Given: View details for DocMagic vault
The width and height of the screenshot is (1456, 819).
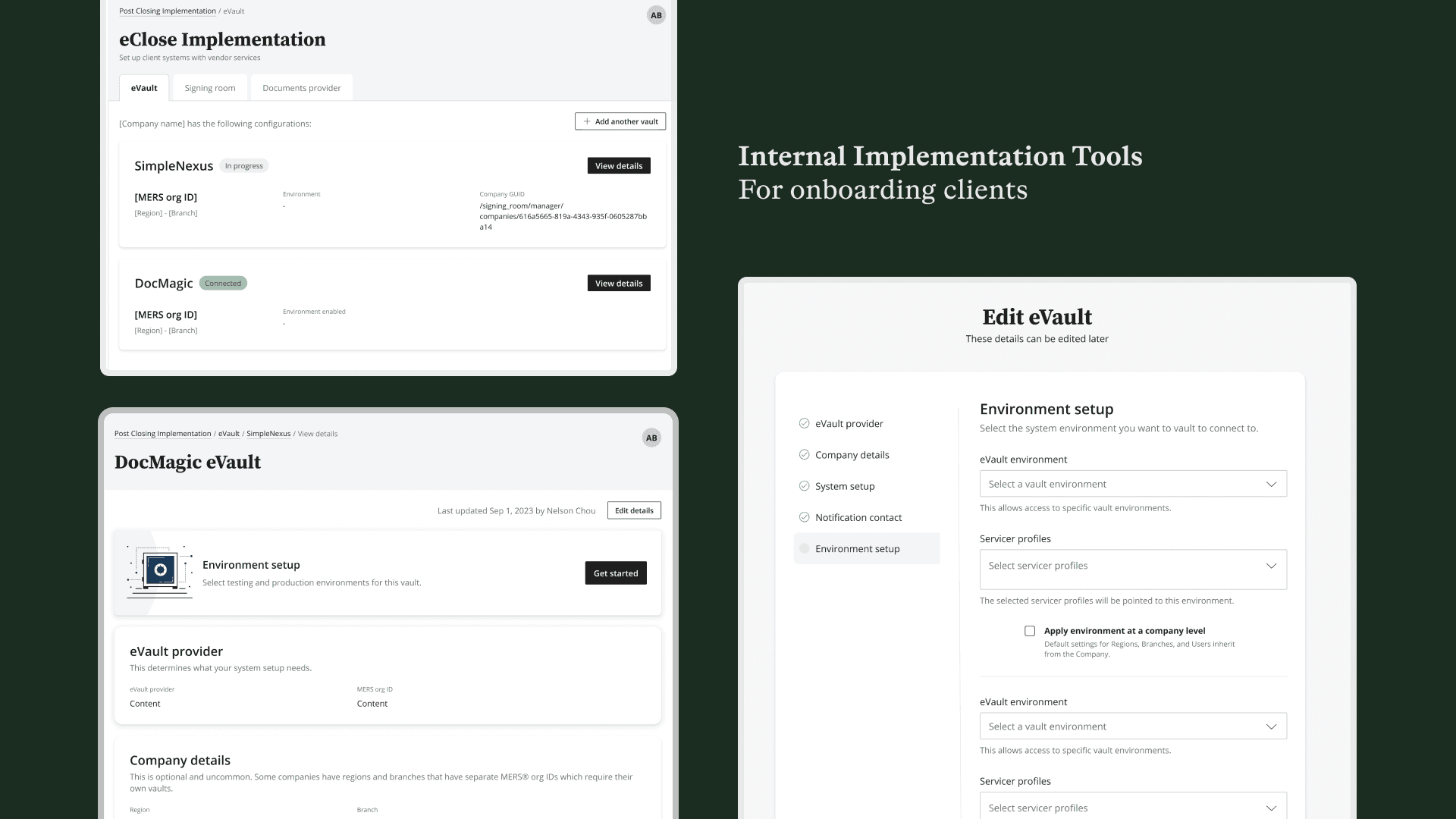Looking at the screenshot, I should coord(619,284).
